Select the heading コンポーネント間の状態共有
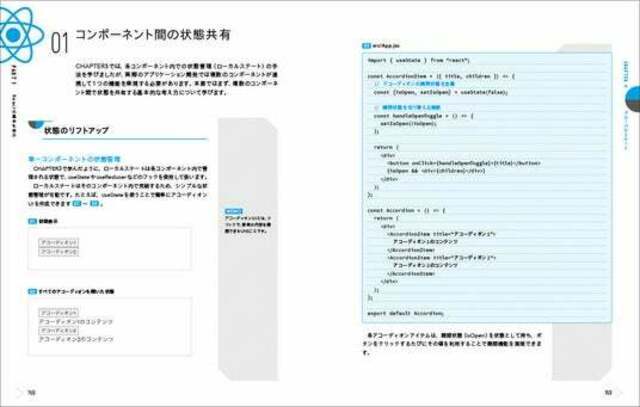Viewport: 640px width, 407px height. [153, 34]
